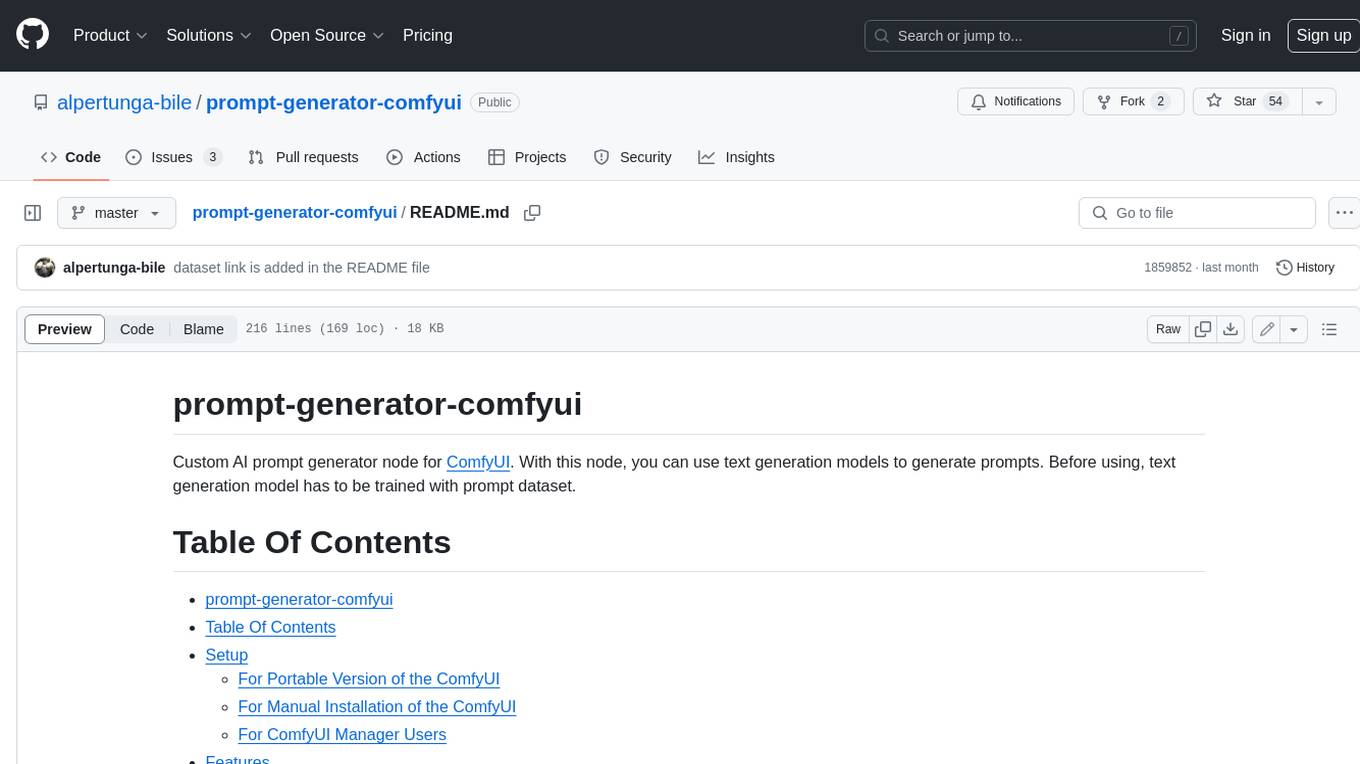Open commit 1859852

(x=1168, y=267)
